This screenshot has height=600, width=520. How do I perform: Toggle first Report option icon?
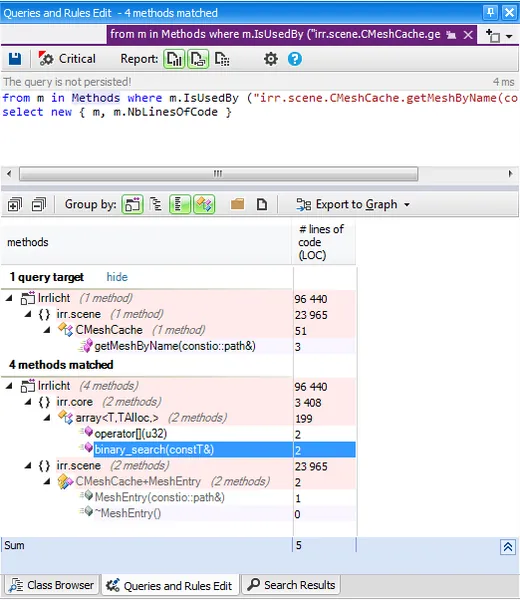(174, 59)
